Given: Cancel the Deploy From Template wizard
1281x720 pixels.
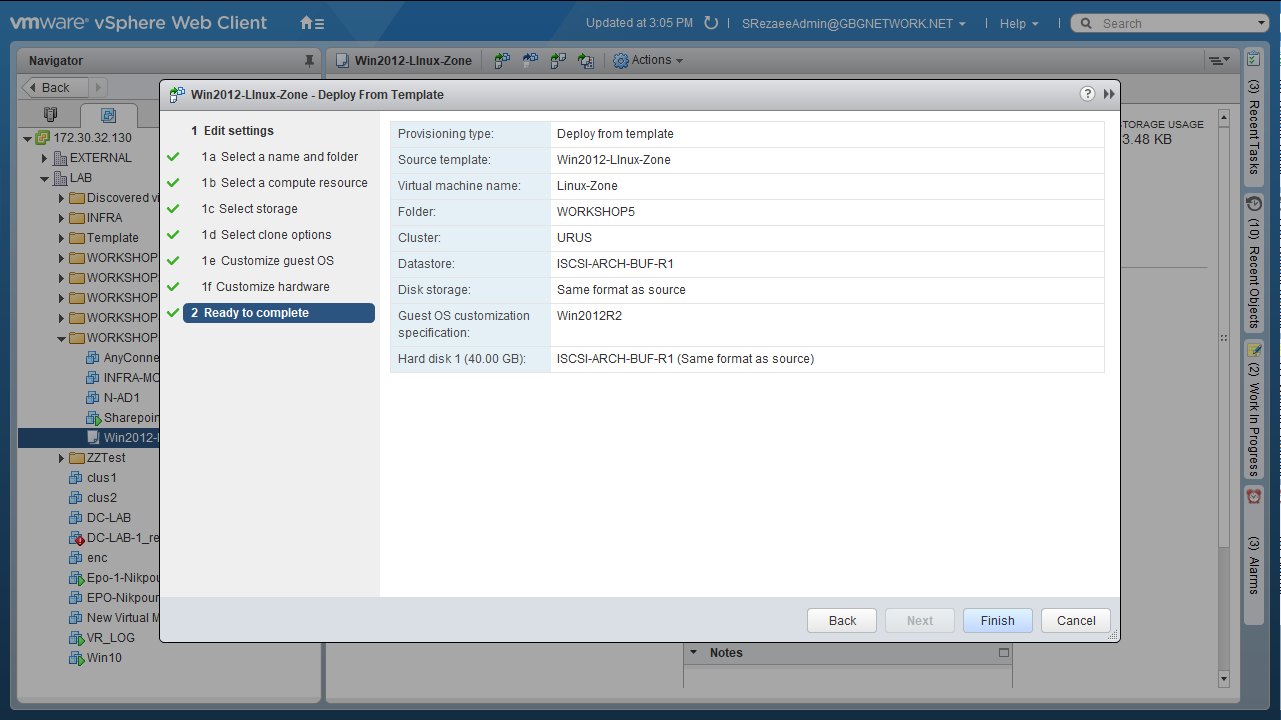Looking at the screenshot, I should [x=1076, y=621].
